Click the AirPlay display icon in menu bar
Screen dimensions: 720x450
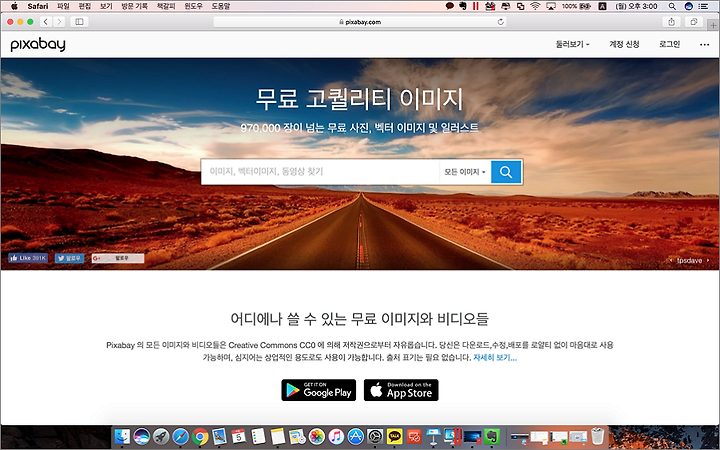551,6
